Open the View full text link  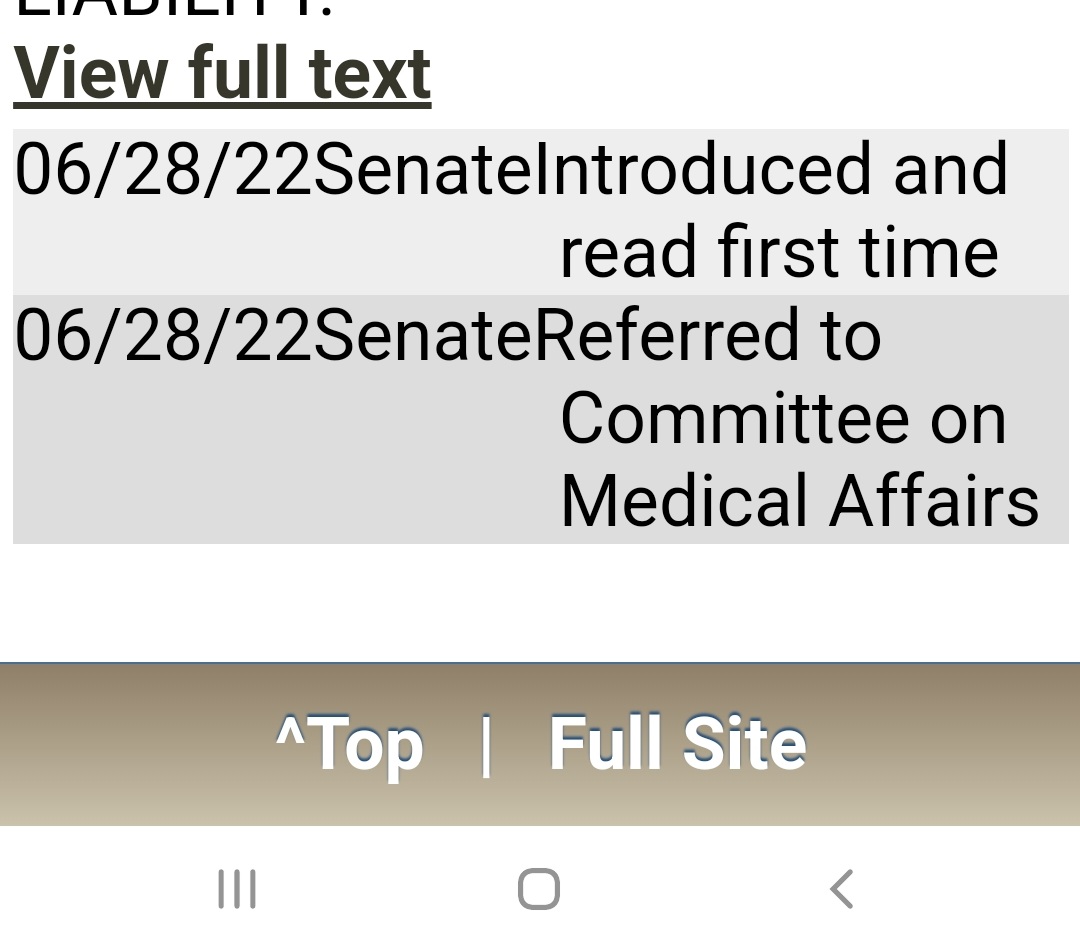pyautogui.click(x=222, y=74)
